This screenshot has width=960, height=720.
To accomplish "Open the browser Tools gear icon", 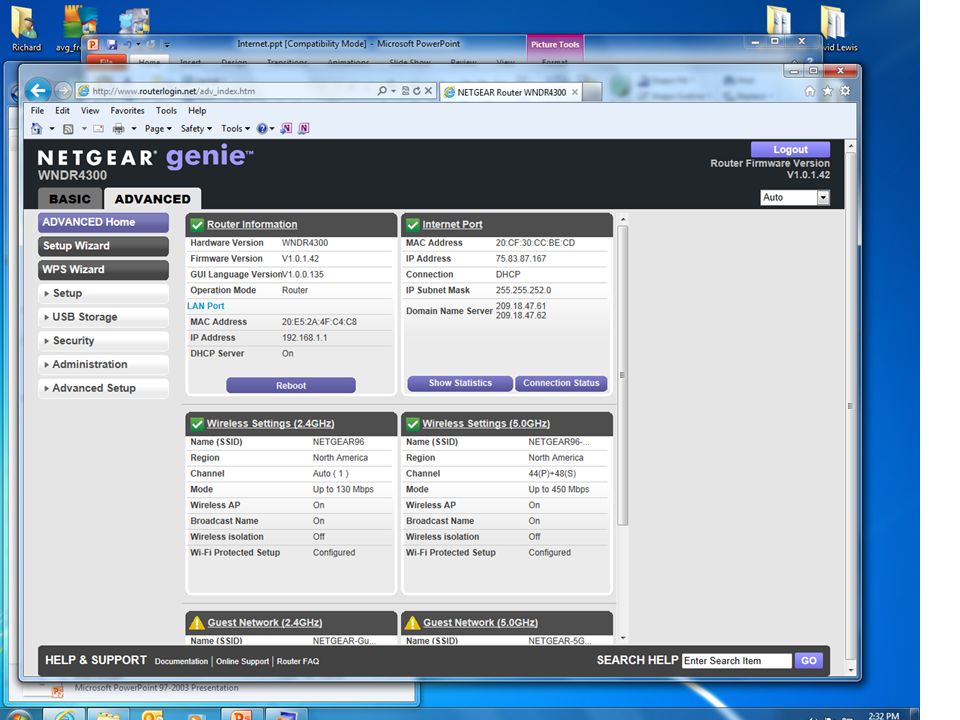I will click(846, 91).
